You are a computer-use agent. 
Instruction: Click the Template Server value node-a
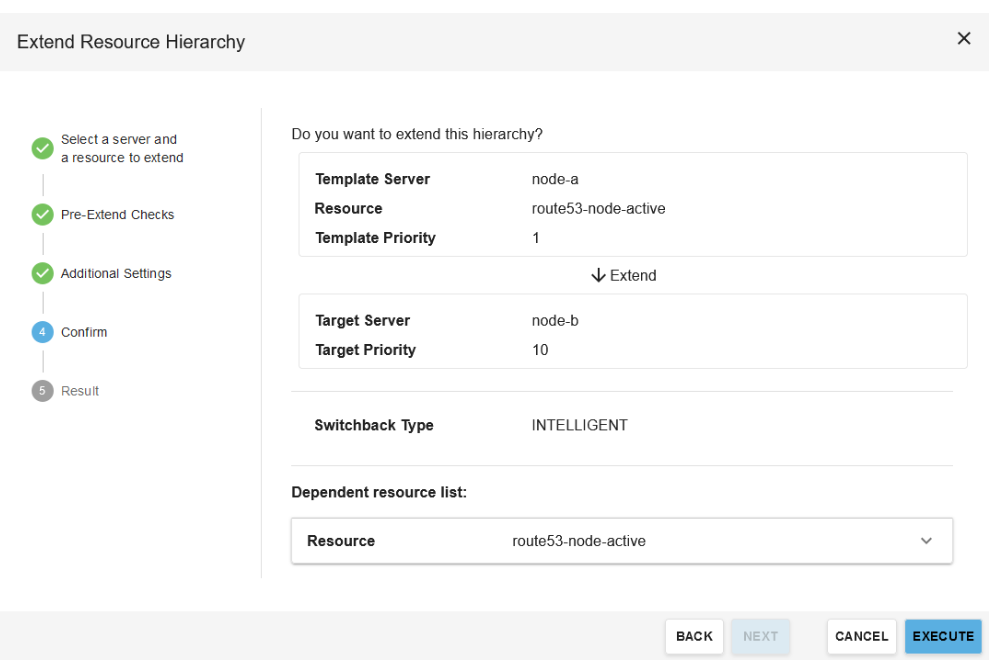tap(555, 180)
